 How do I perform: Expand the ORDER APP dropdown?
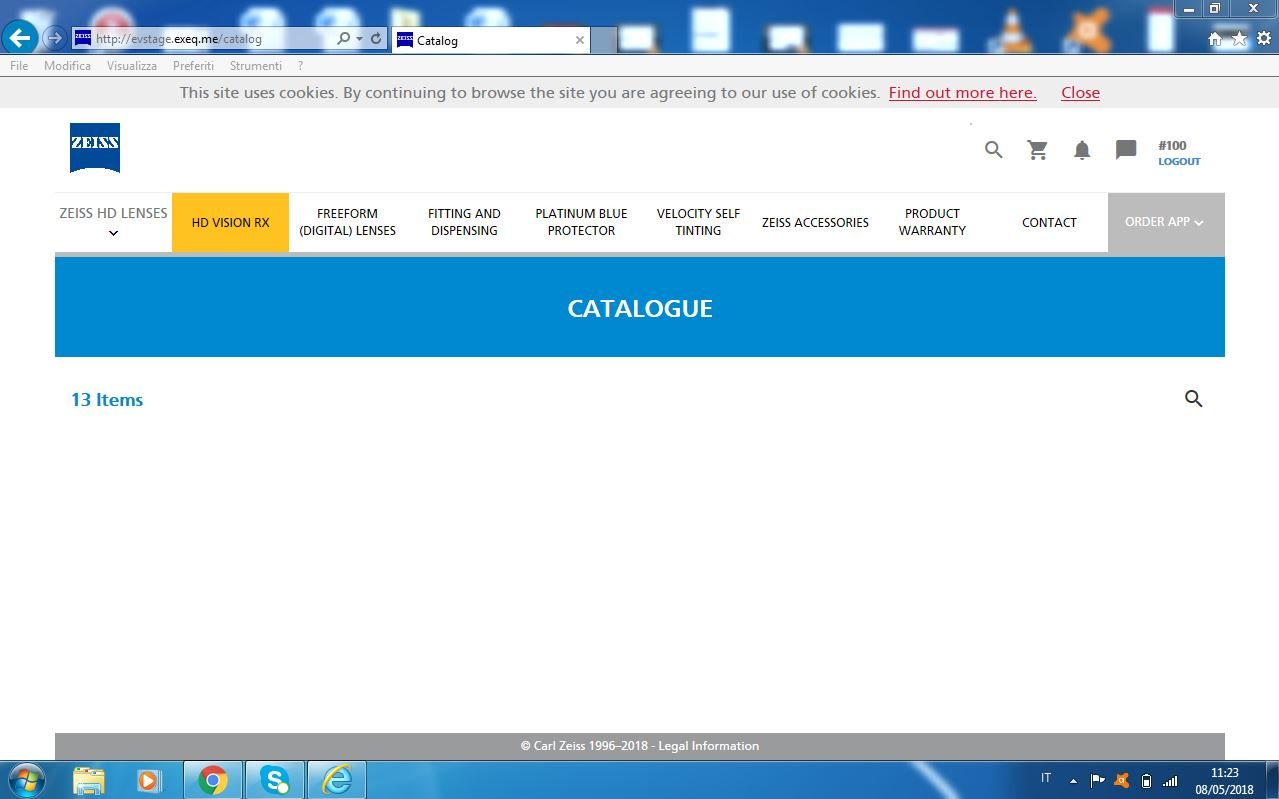(x=1165, y=222)
